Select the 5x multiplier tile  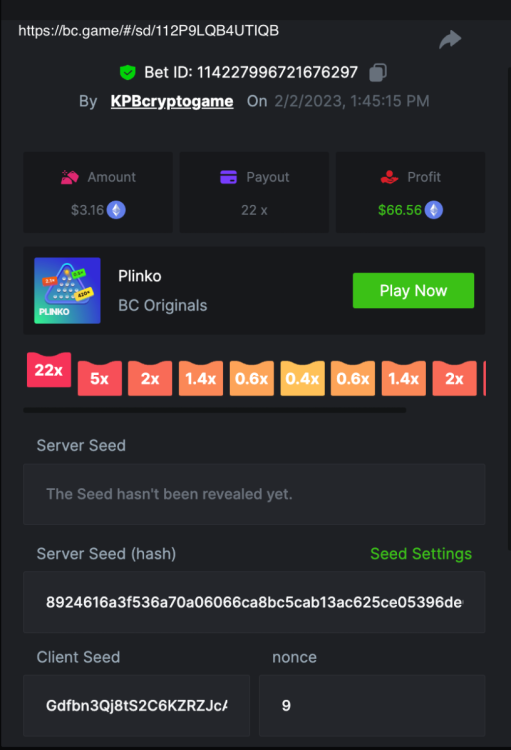pyautogui.click(x=100, y=378)
